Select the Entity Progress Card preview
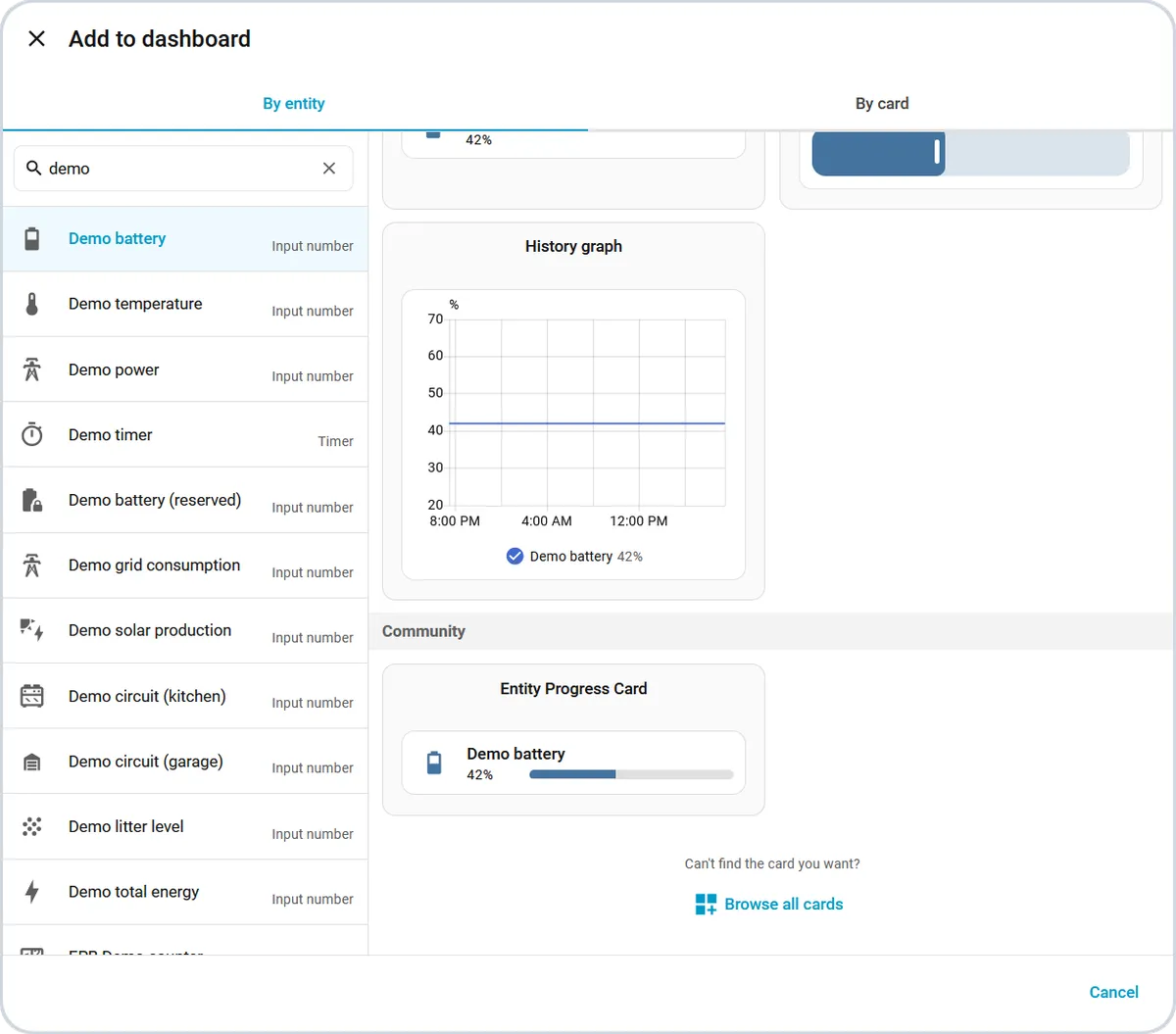Viewport: 1176px width, 1034px height. point(573,740)
